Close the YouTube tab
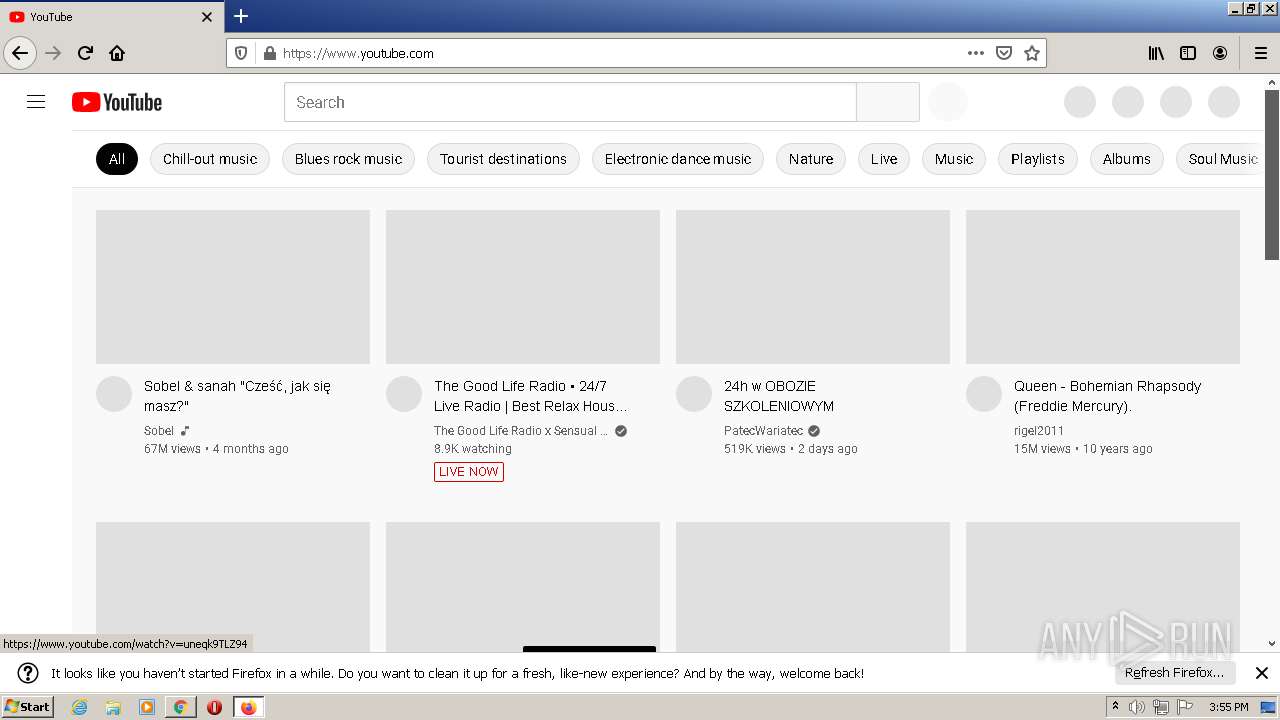1280x720 pixels. point(207,17)
